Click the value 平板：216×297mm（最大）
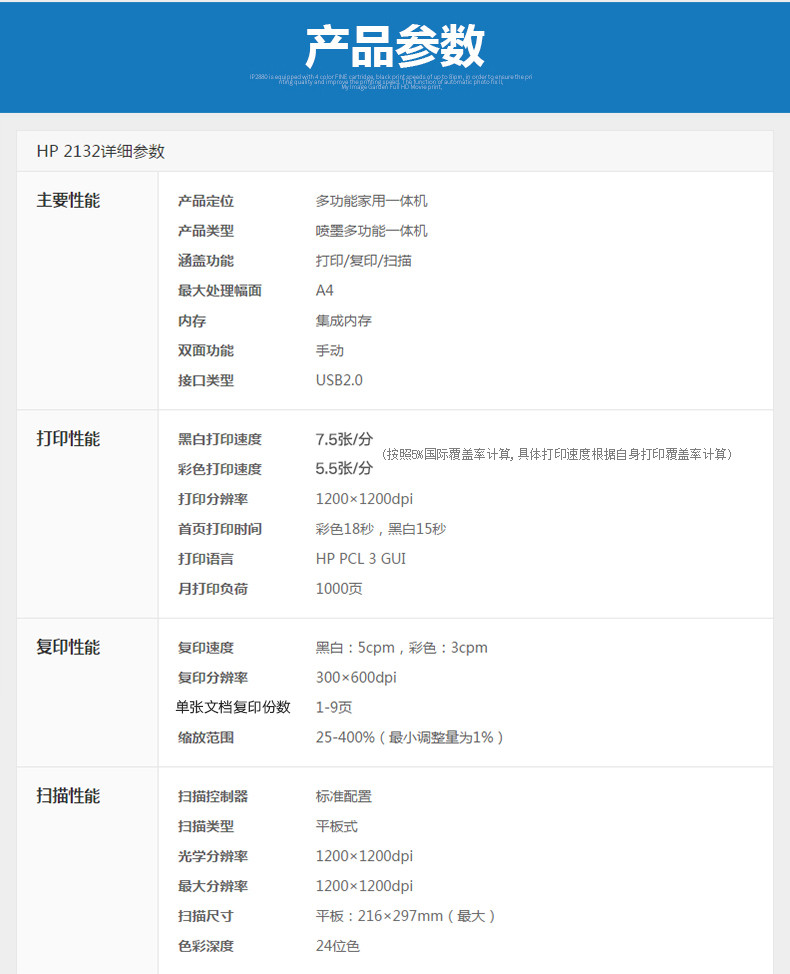The image size is (790, 974). [405, 916]
